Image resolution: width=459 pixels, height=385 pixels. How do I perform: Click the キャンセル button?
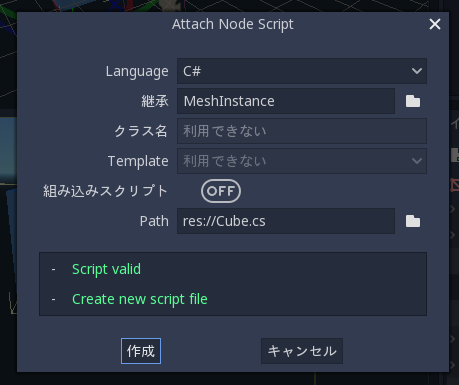tap(302, 351)
